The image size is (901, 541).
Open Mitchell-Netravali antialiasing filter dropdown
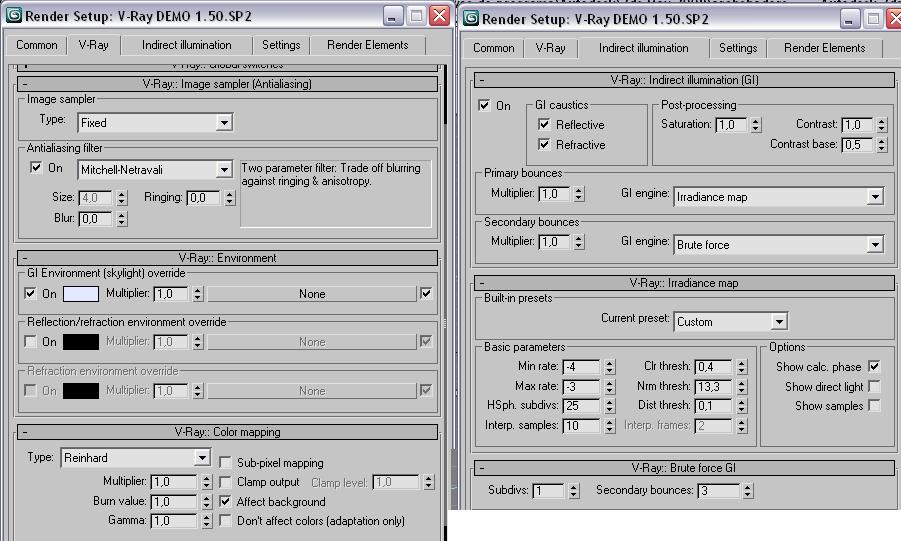(x=155, y=170)
